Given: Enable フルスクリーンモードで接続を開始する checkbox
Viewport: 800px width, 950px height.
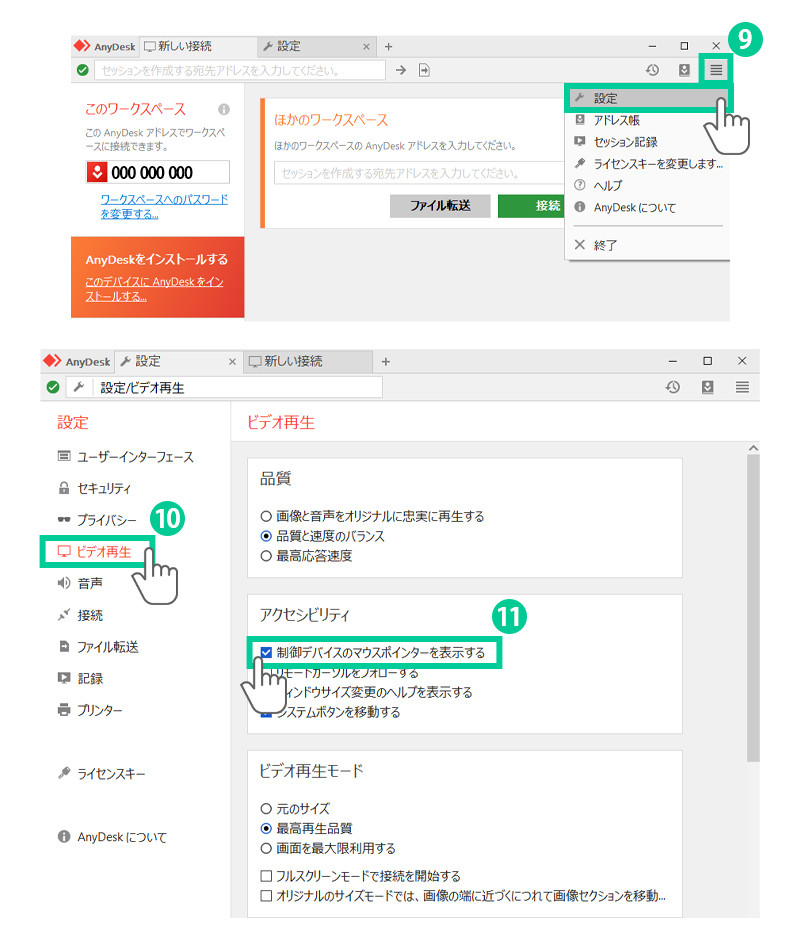Looking at the screenshot, I should click(x=266, y=876).
